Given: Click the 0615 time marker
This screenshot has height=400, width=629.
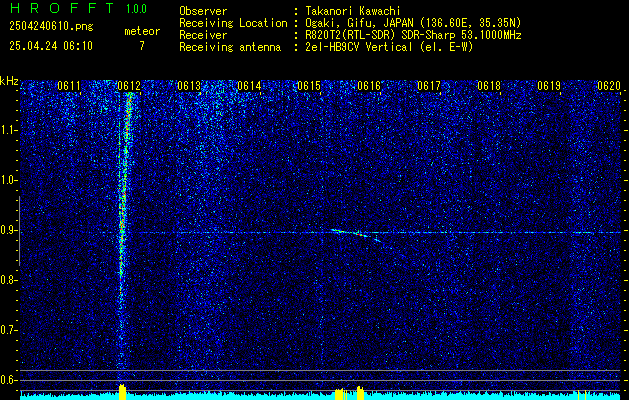Looking at the screenshot, I should pyautogui.click(x=309, y=85).
